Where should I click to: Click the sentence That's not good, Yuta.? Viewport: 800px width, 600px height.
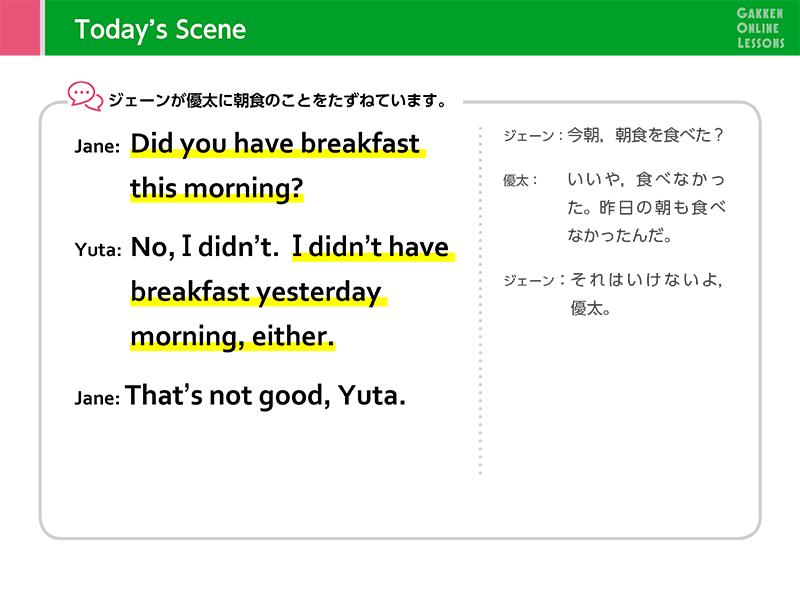pos(265,395)
